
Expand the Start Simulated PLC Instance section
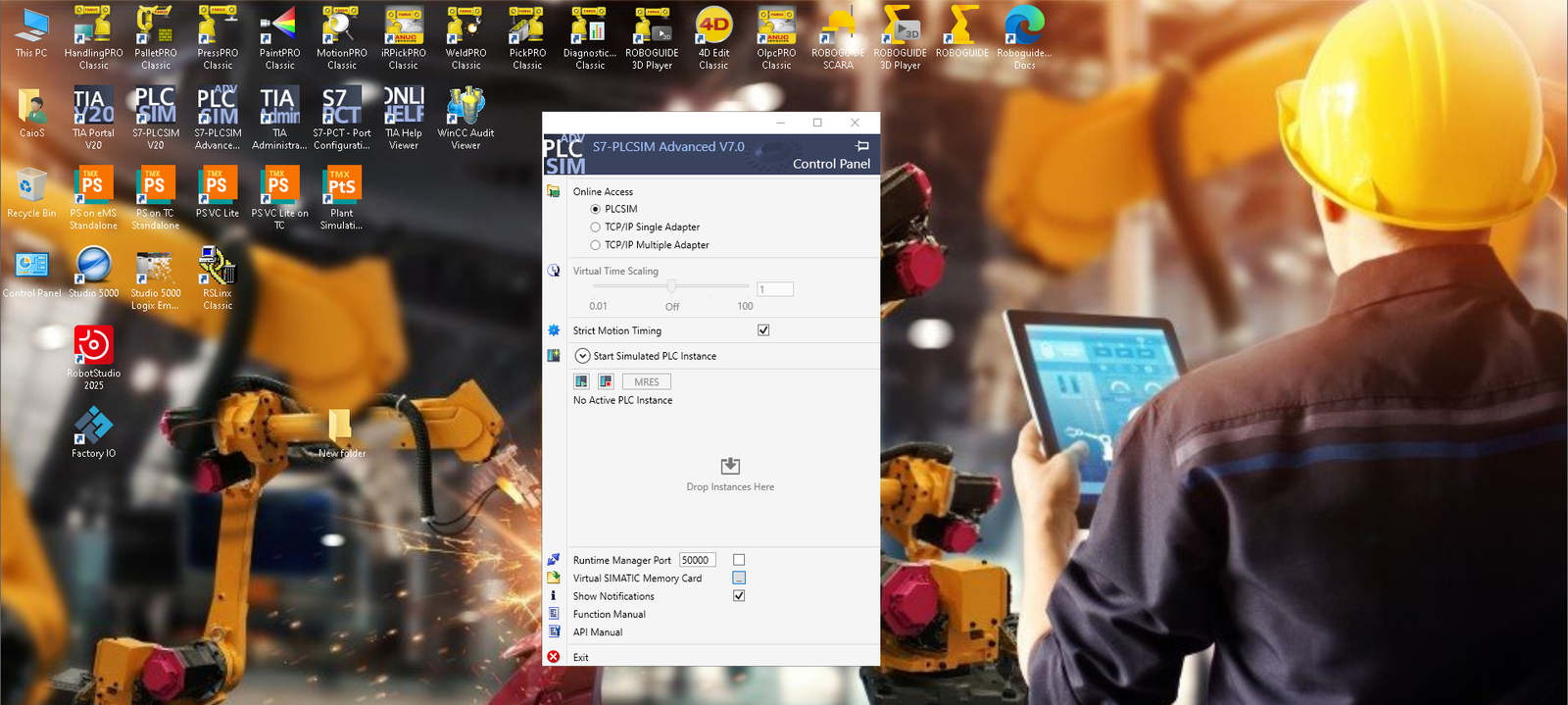(x=582, y=356)
